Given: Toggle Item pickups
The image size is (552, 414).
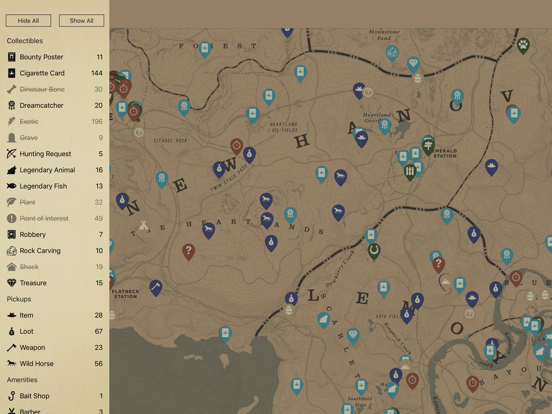Looking at the screenshot, I should pyautogui.click(x=55, y=315).
